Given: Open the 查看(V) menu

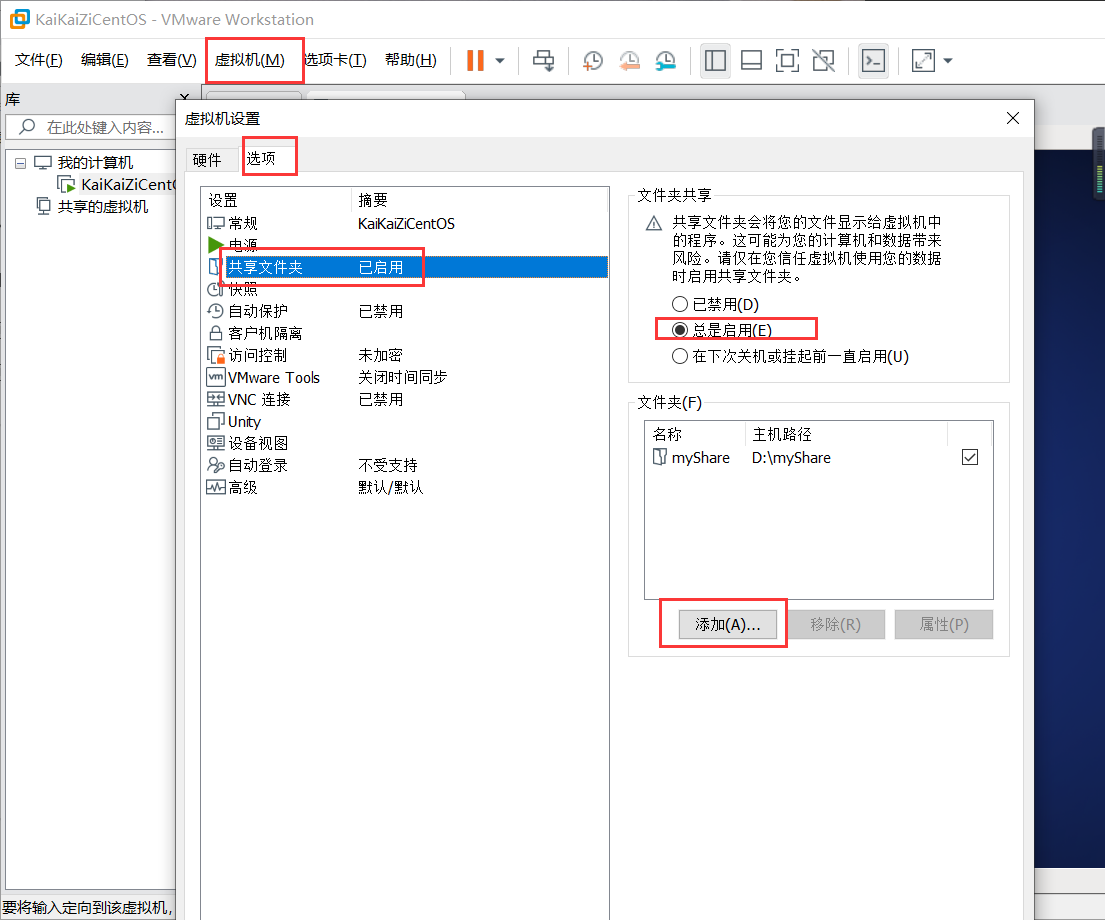Looking at the screenshot, I should 171,60.
